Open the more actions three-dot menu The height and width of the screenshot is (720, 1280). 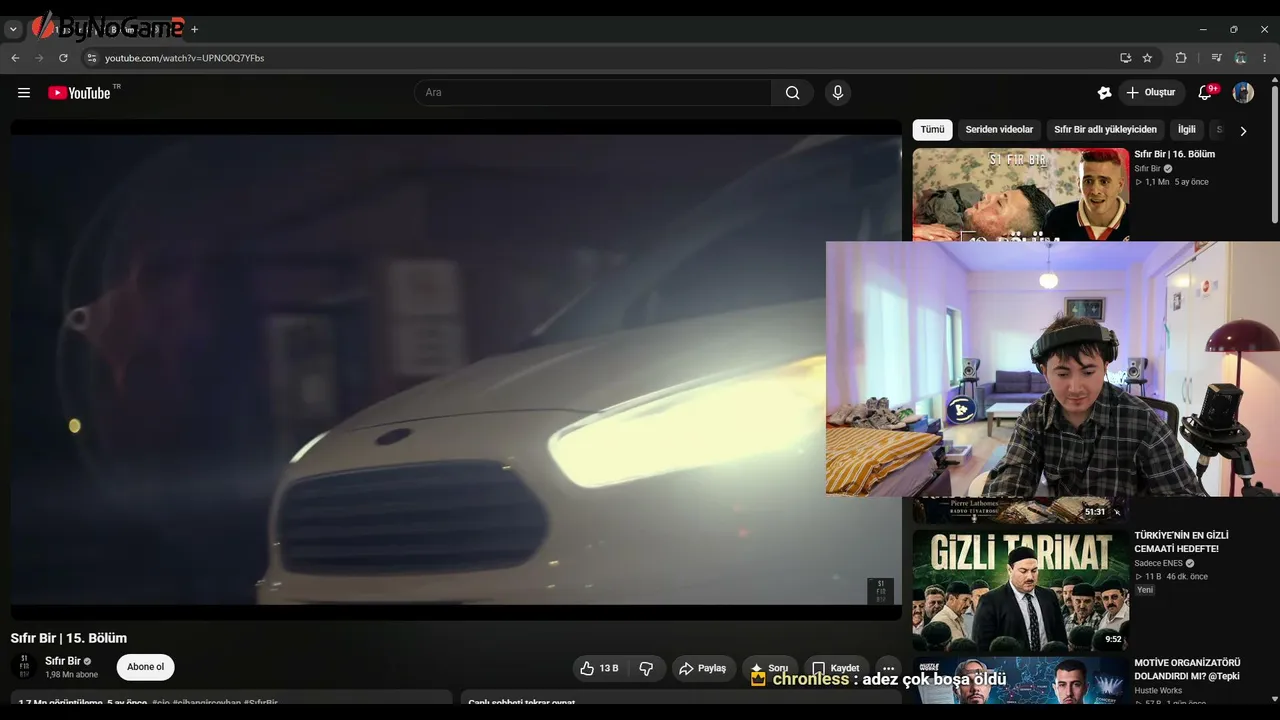887,668
